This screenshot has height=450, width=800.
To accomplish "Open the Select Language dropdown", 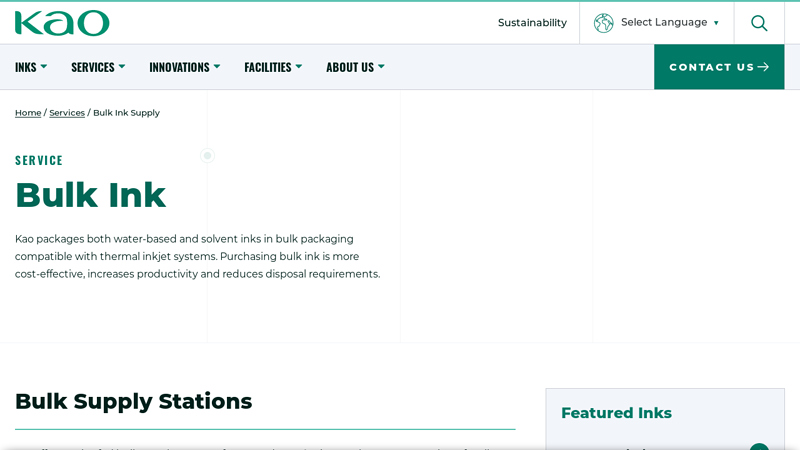I will (x=669, y=23).
